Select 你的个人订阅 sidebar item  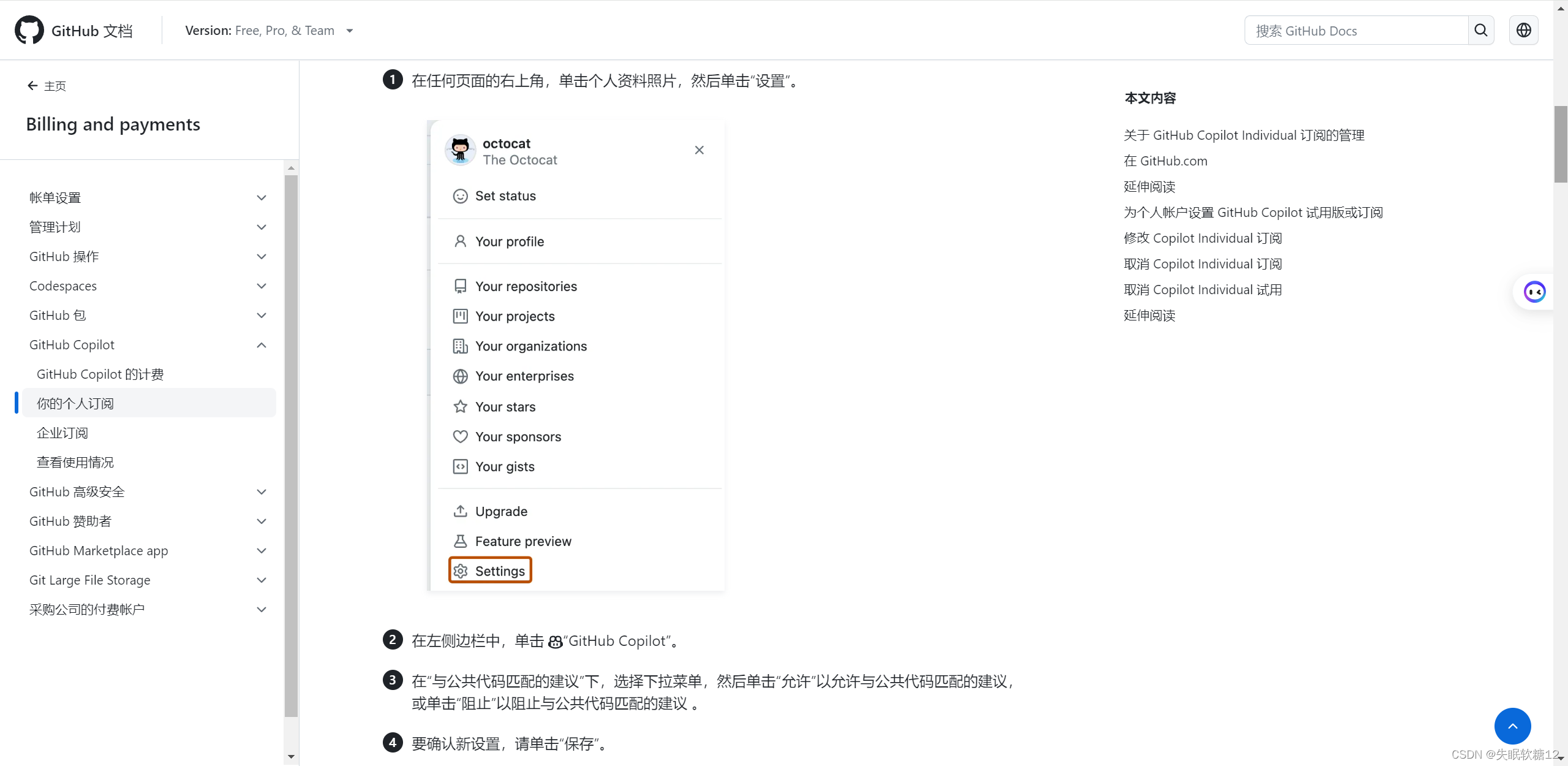[x=149, y=403]
